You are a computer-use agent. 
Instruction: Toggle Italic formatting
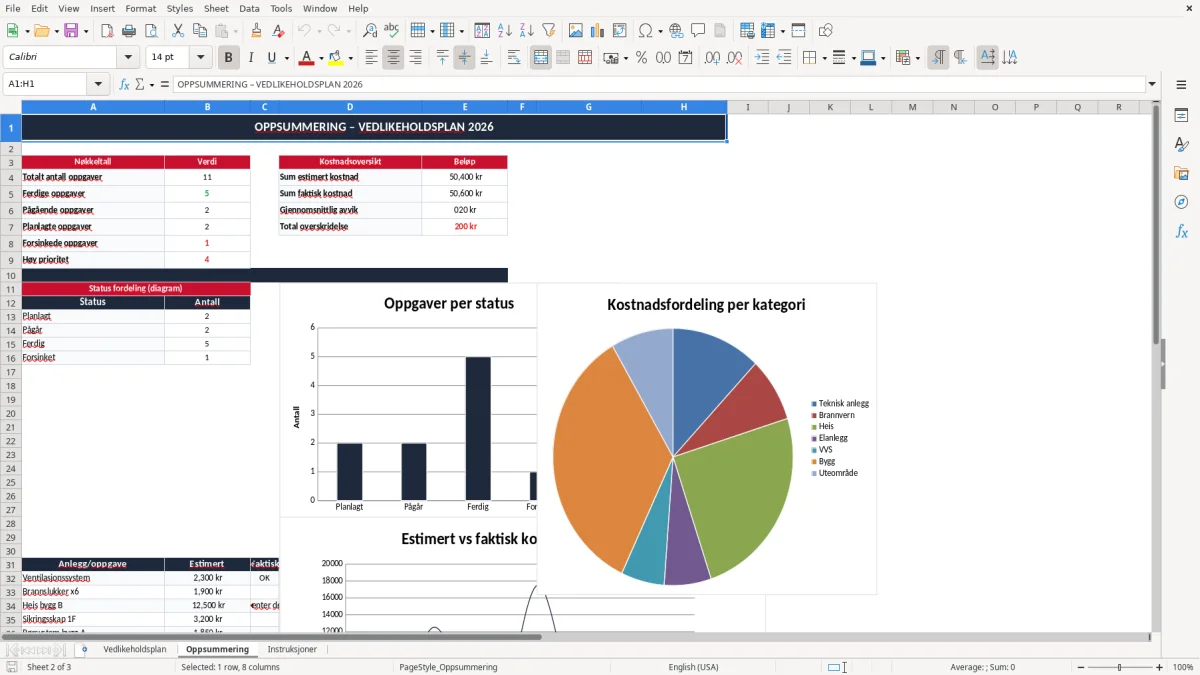[250, 58]
